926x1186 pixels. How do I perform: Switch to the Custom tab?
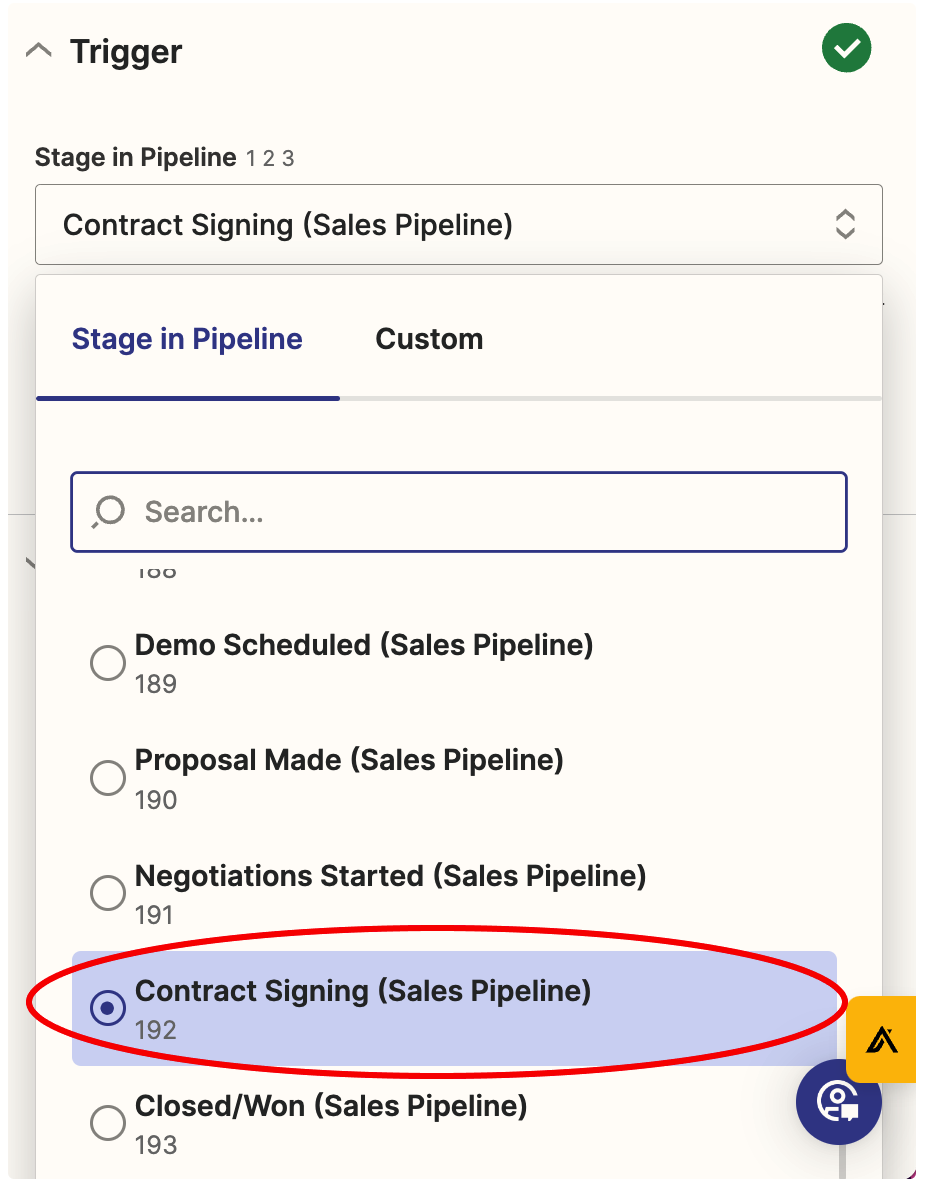[429, 340]
